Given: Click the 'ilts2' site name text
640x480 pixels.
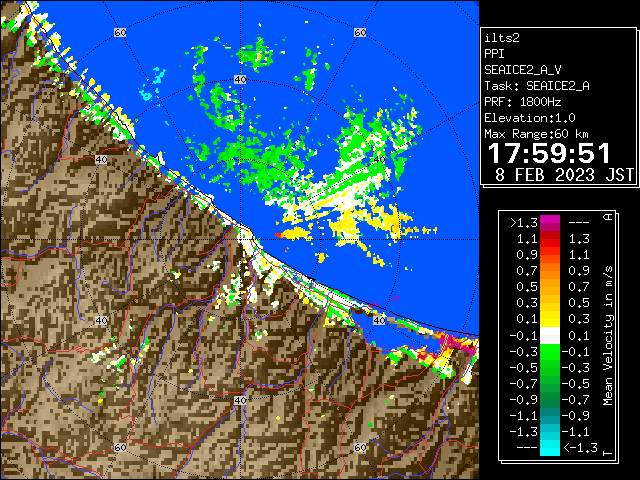Looking at the screenshot, I should point(502,38).
